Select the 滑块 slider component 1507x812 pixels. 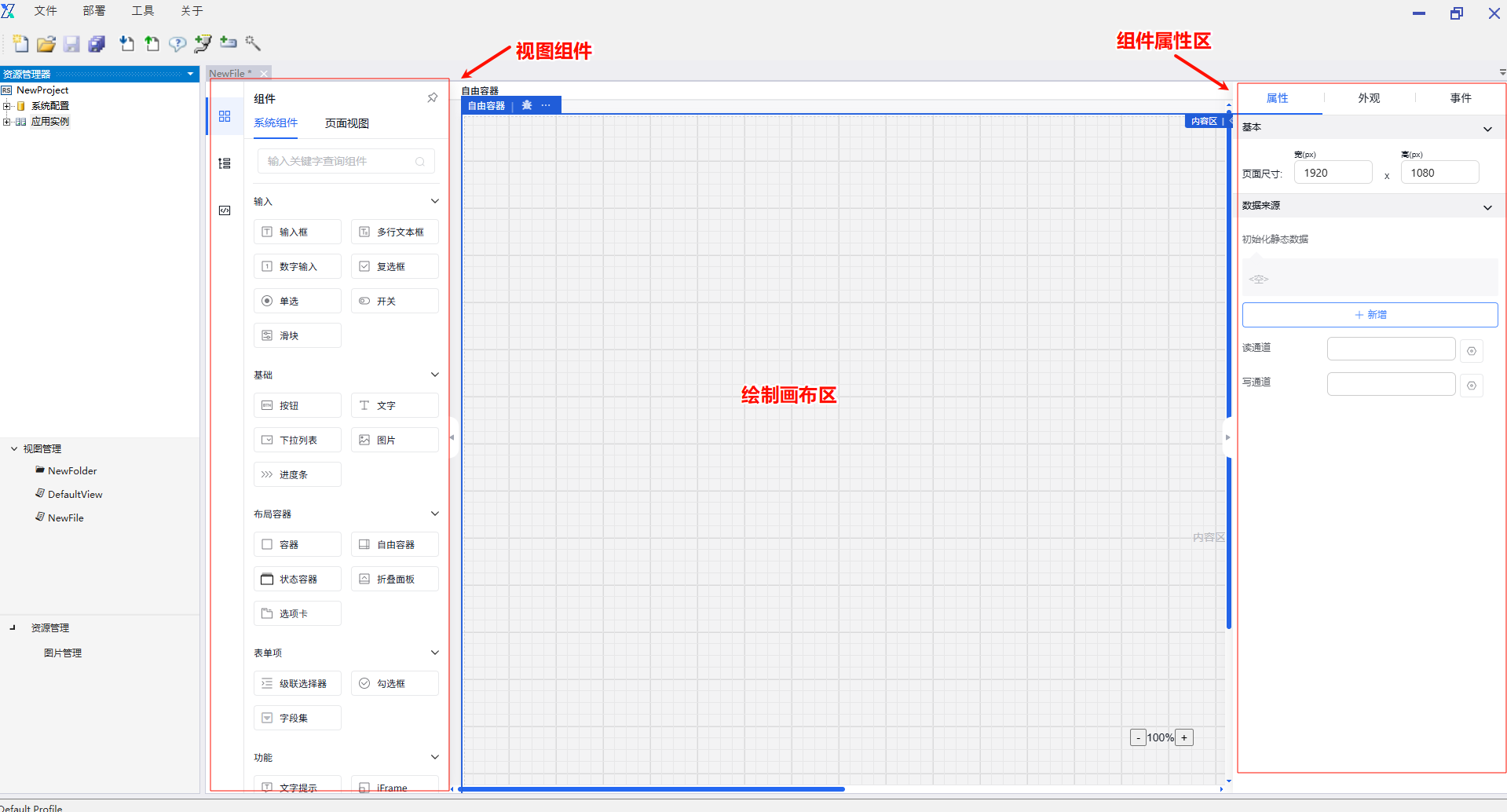coord(297,336)
